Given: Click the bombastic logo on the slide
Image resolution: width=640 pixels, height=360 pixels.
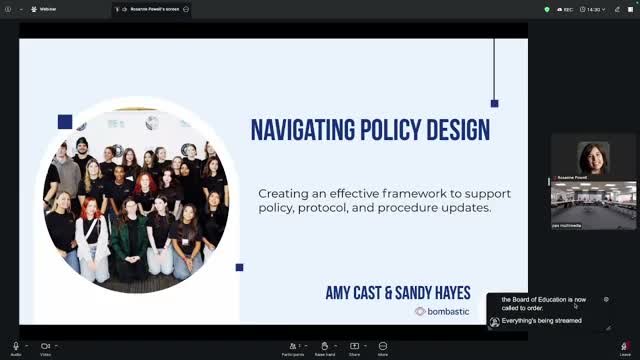Looking at the screenshot, I should (442, 311).
